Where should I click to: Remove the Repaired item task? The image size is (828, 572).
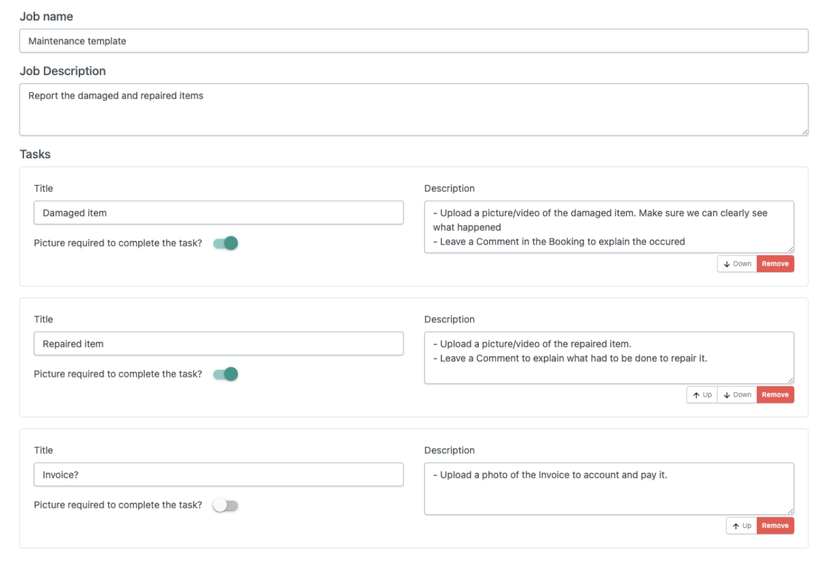[x=775, y=395]
